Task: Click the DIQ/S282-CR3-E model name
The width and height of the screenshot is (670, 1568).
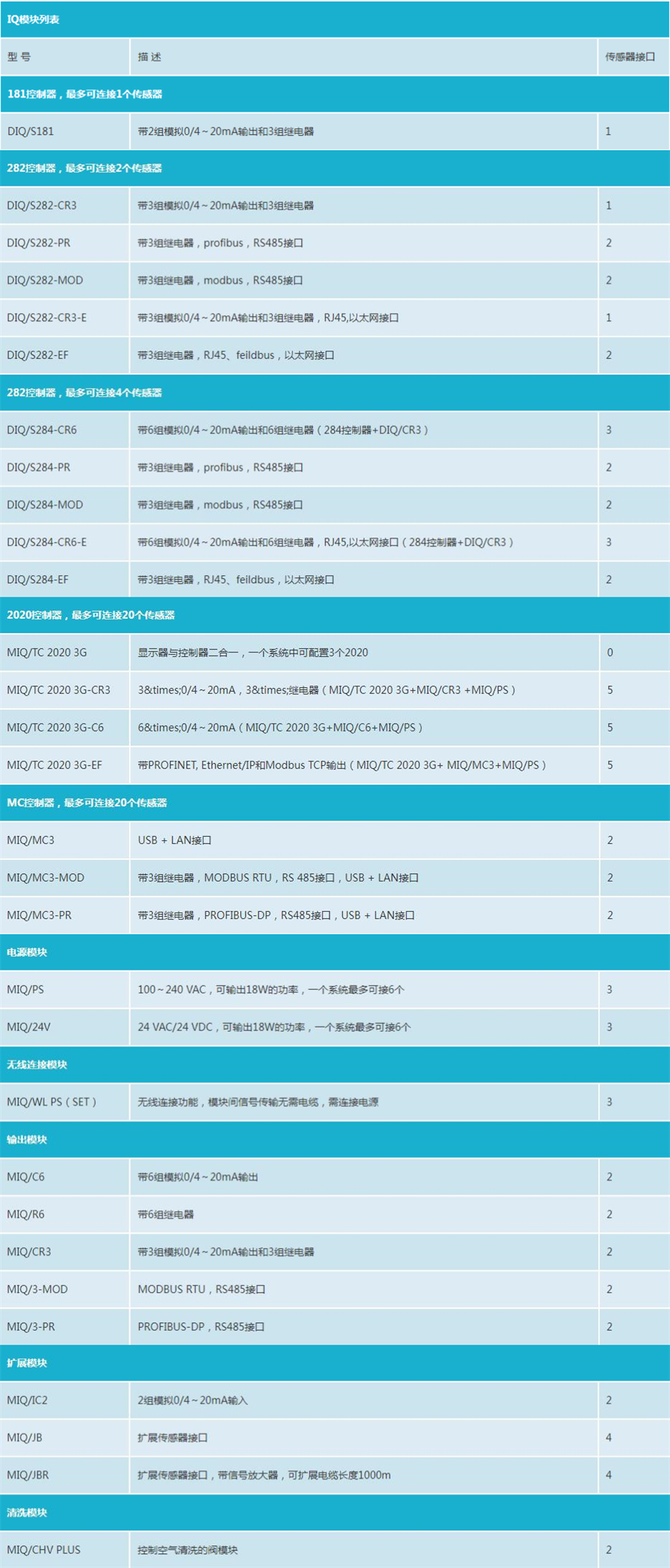Action: 47,318
